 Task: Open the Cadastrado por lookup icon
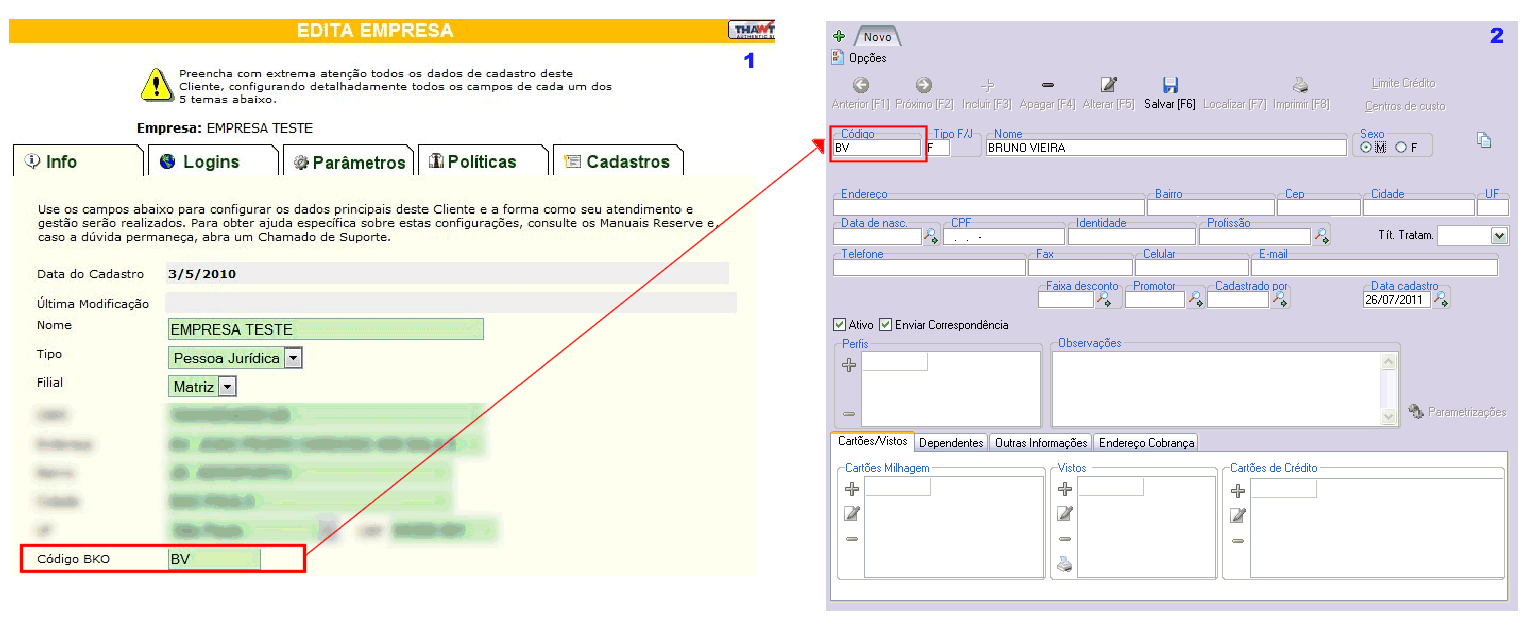pyautogui.click(x=1279, y=299)
